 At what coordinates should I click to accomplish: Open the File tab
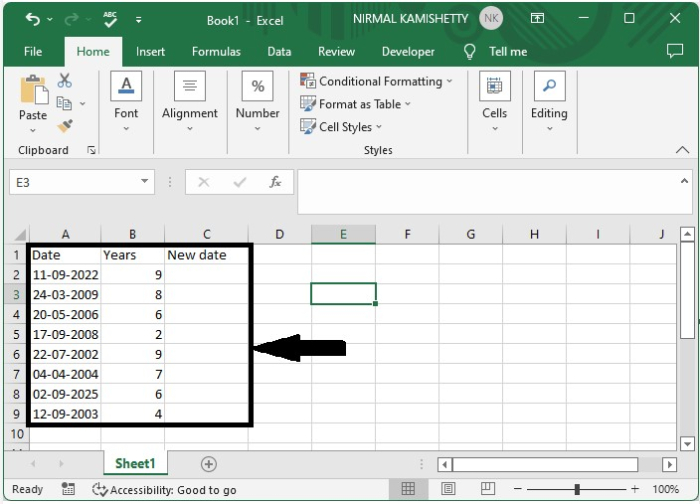(x=33, y=51)
